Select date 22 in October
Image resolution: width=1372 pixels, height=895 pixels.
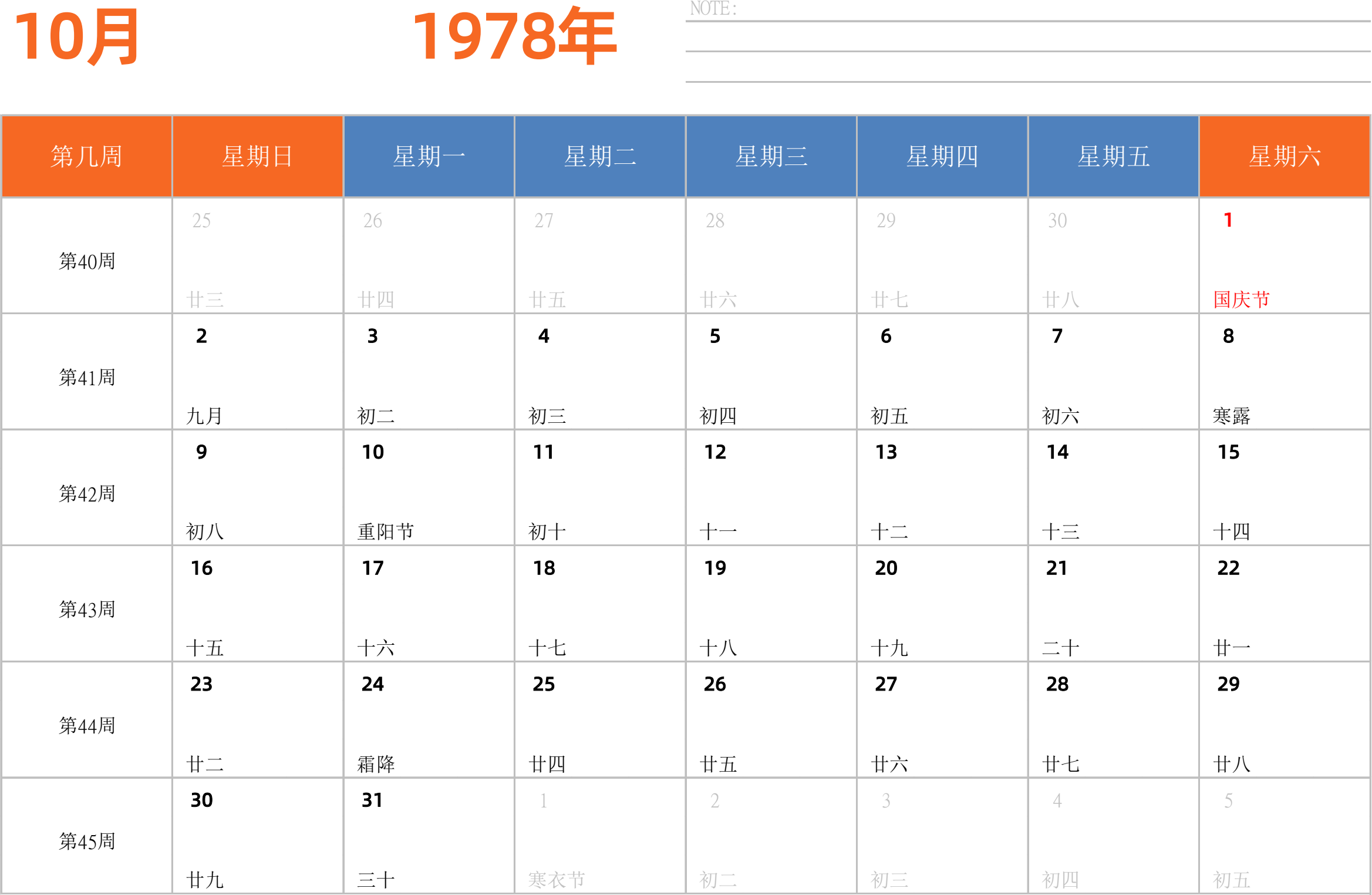(1229, 568)
